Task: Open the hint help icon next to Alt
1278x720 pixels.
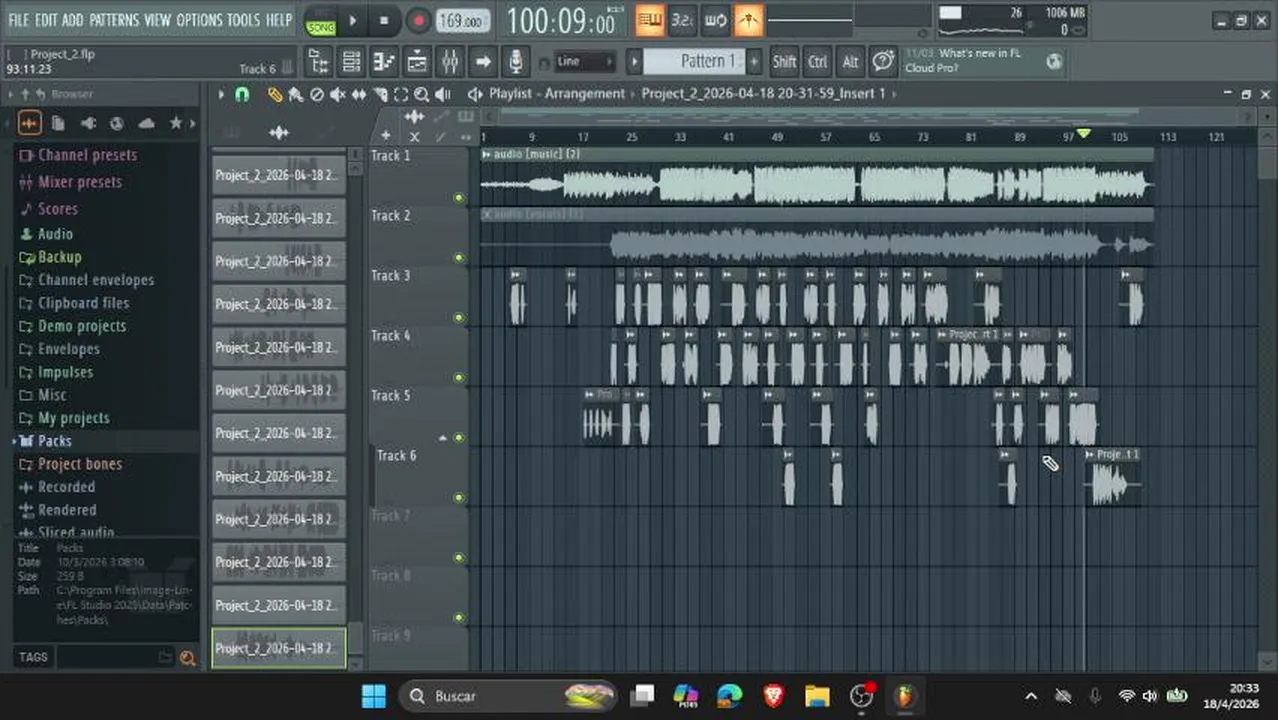Action: point(883,62)
